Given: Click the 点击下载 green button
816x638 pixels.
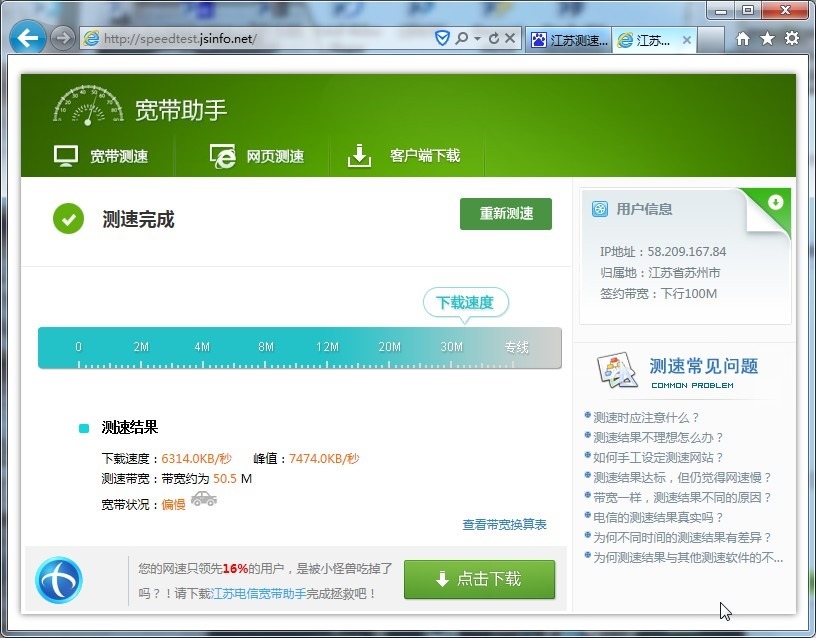Looking at the screenshot, I should click(x=479, y=579).
